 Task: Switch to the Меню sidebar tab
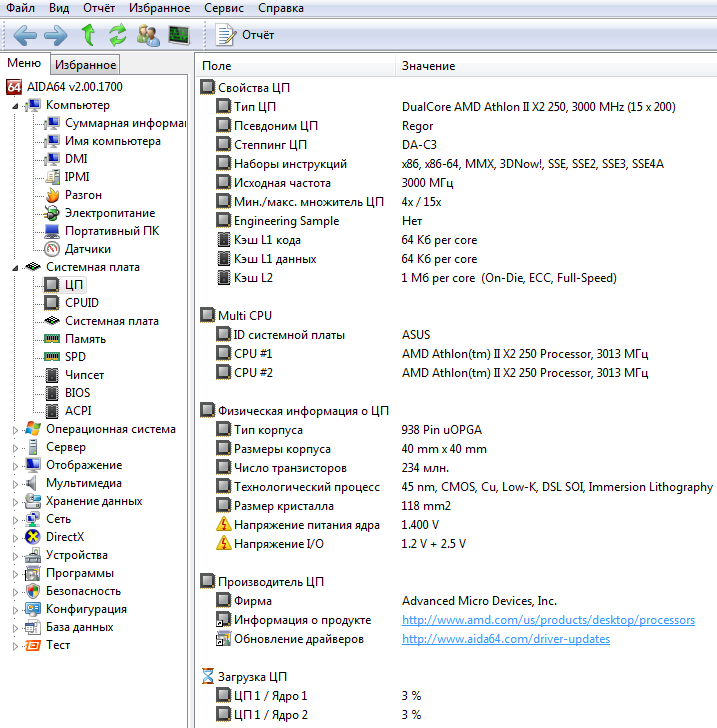[x=24, y=63]
